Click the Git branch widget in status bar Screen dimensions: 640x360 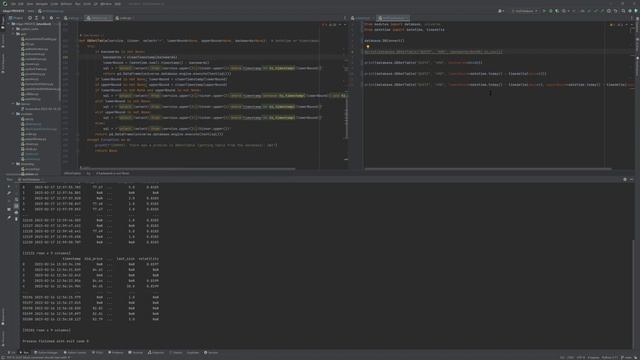627,358
